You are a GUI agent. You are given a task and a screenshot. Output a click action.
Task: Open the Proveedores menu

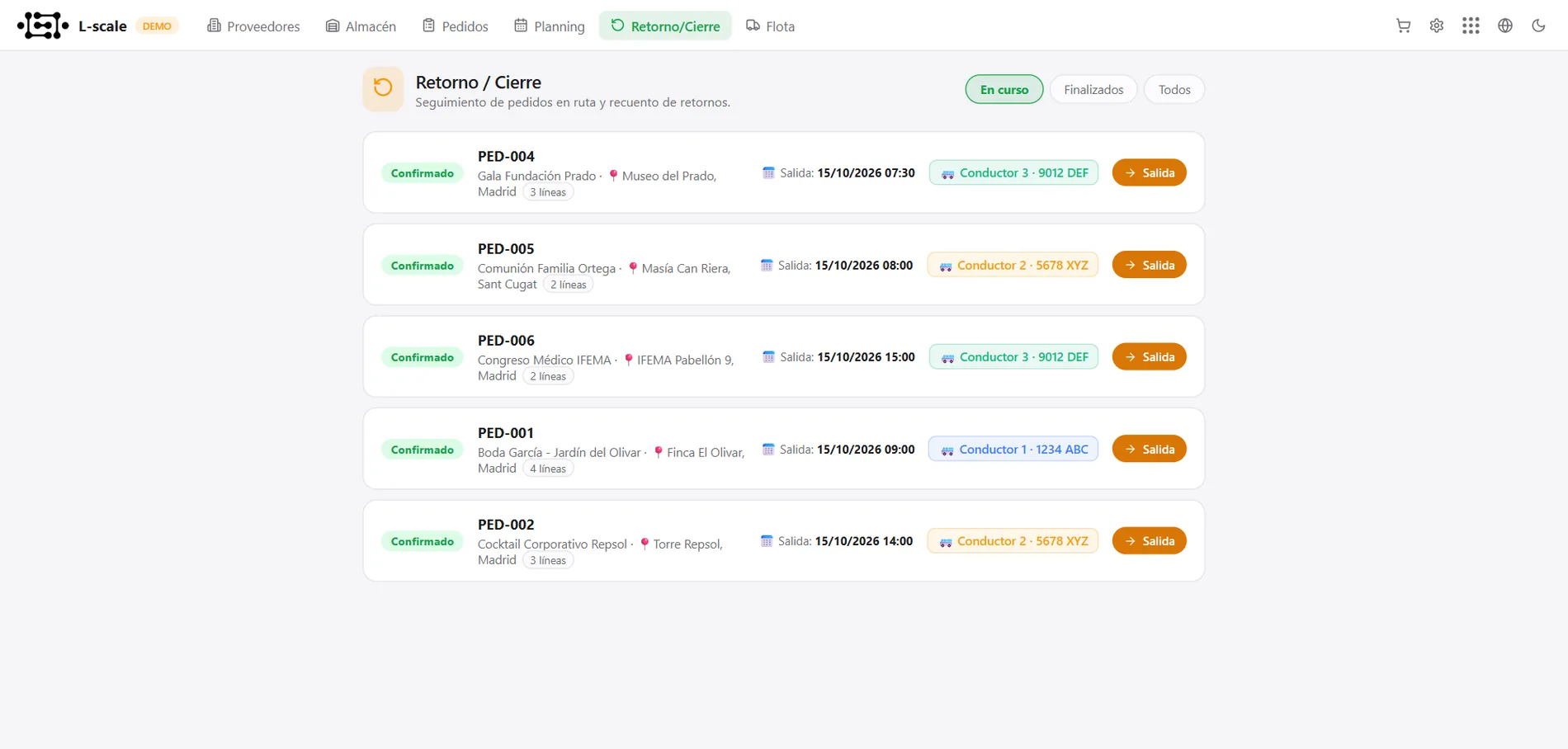[253, 26]
